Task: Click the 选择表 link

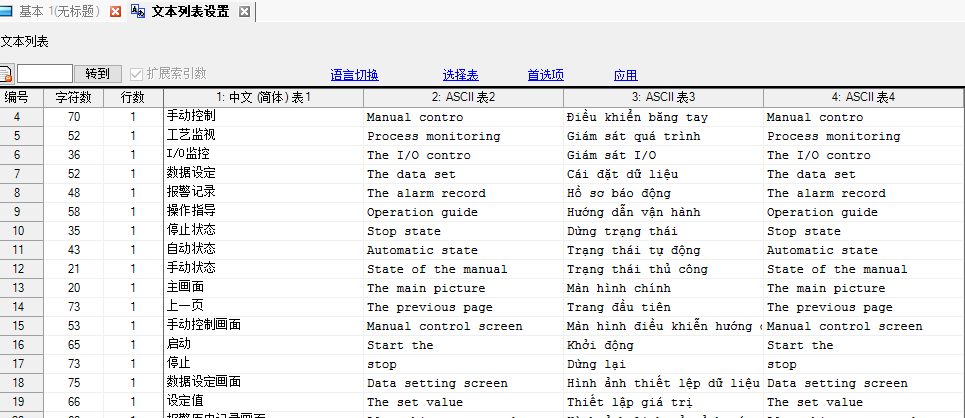Action: (x=460, y=75)
